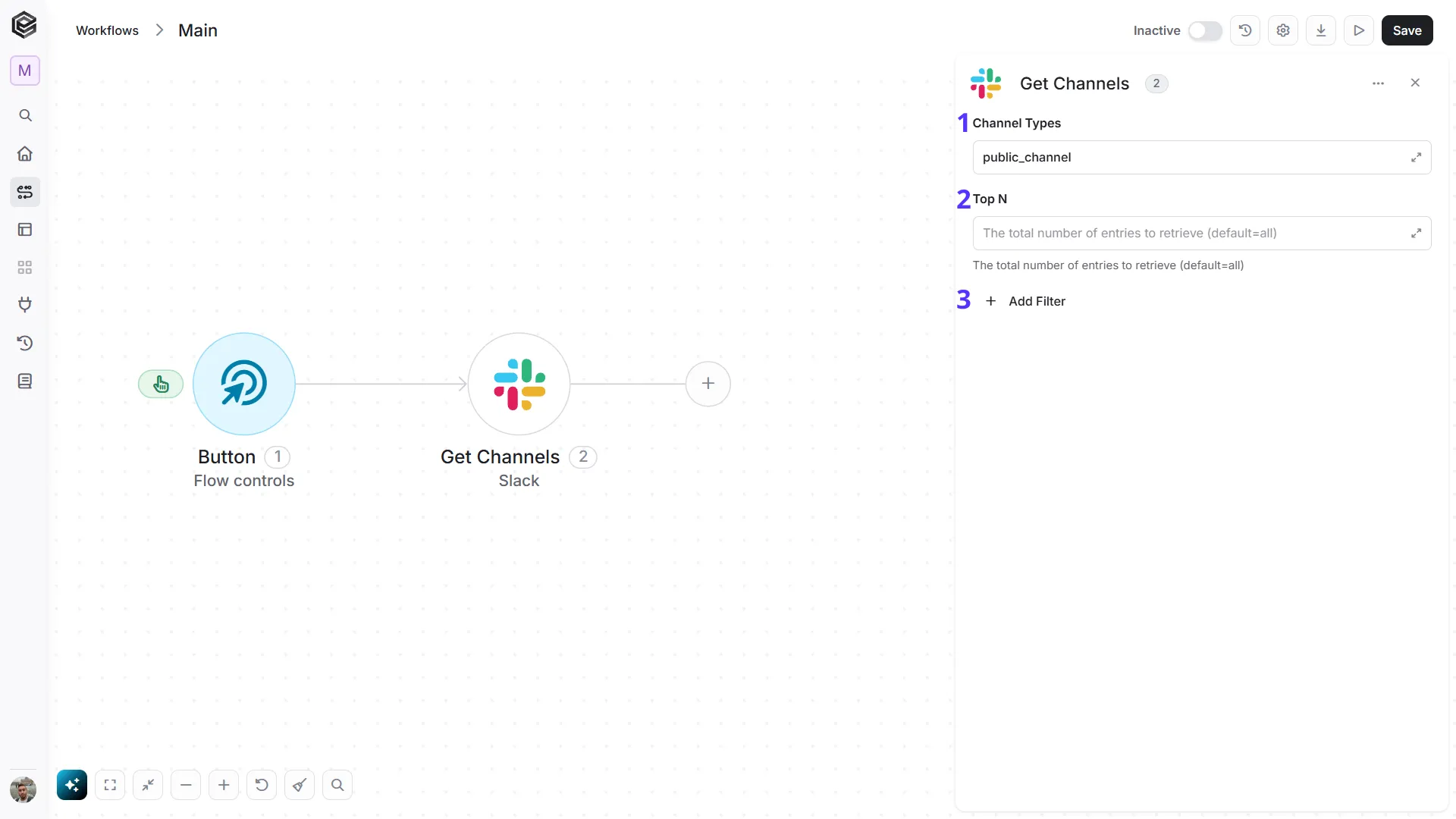Open the connections plug sidebar icon
The height and width of the screenshot is (819, 1456).
pos(25,305)
